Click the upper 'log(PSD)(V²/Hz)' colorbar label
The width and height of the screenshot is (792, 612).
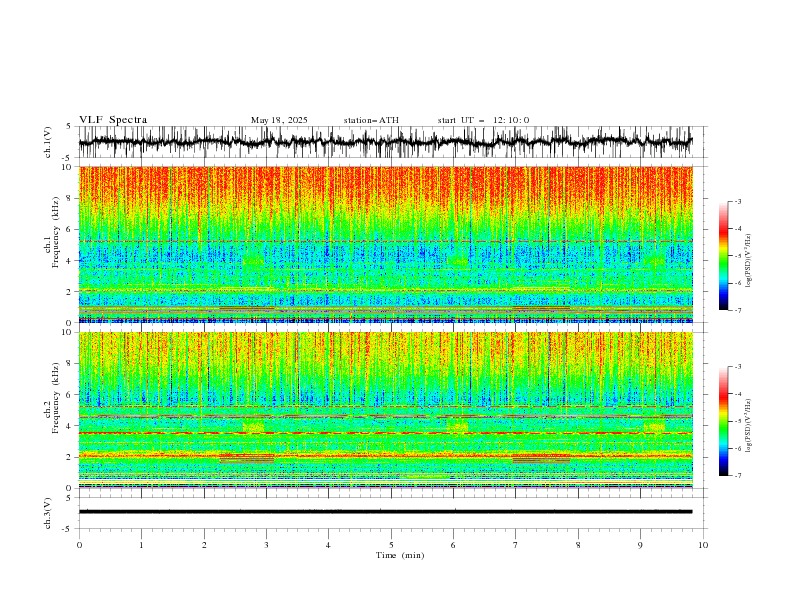749,261
